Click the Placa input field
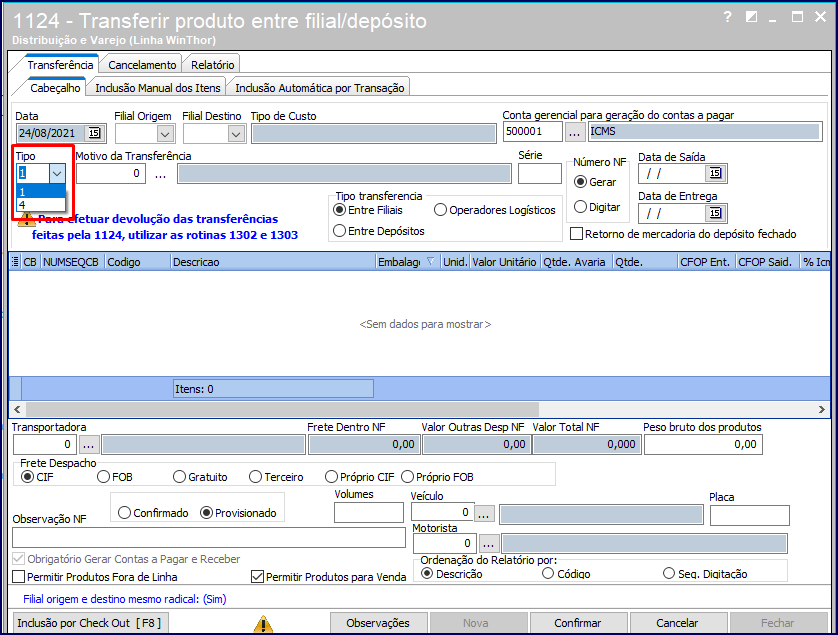The height and width of the screenshot is (635, 838). tap(750, 515)
